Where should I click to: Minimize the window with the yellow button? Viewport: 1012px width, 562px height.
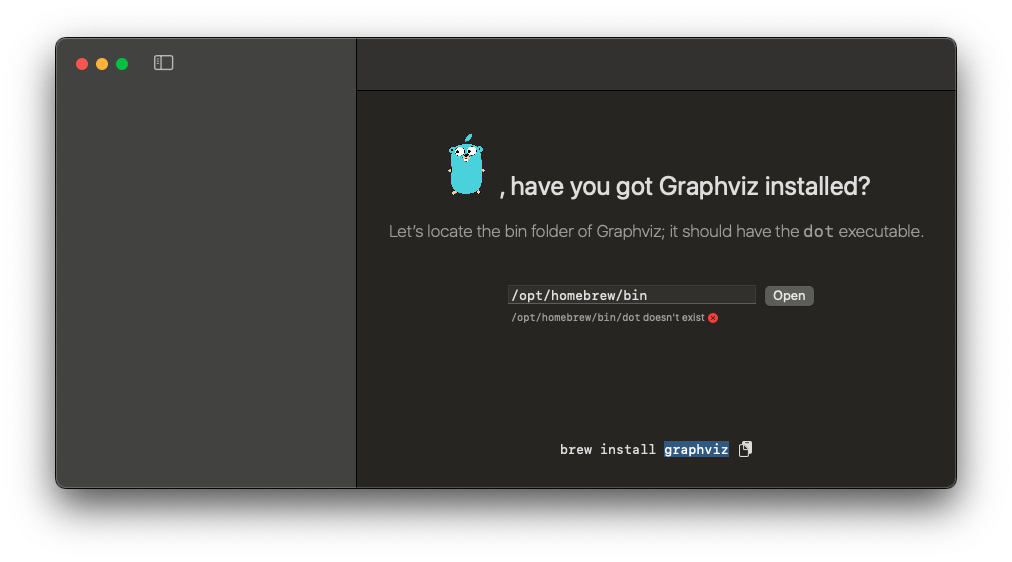click(102, 64)
